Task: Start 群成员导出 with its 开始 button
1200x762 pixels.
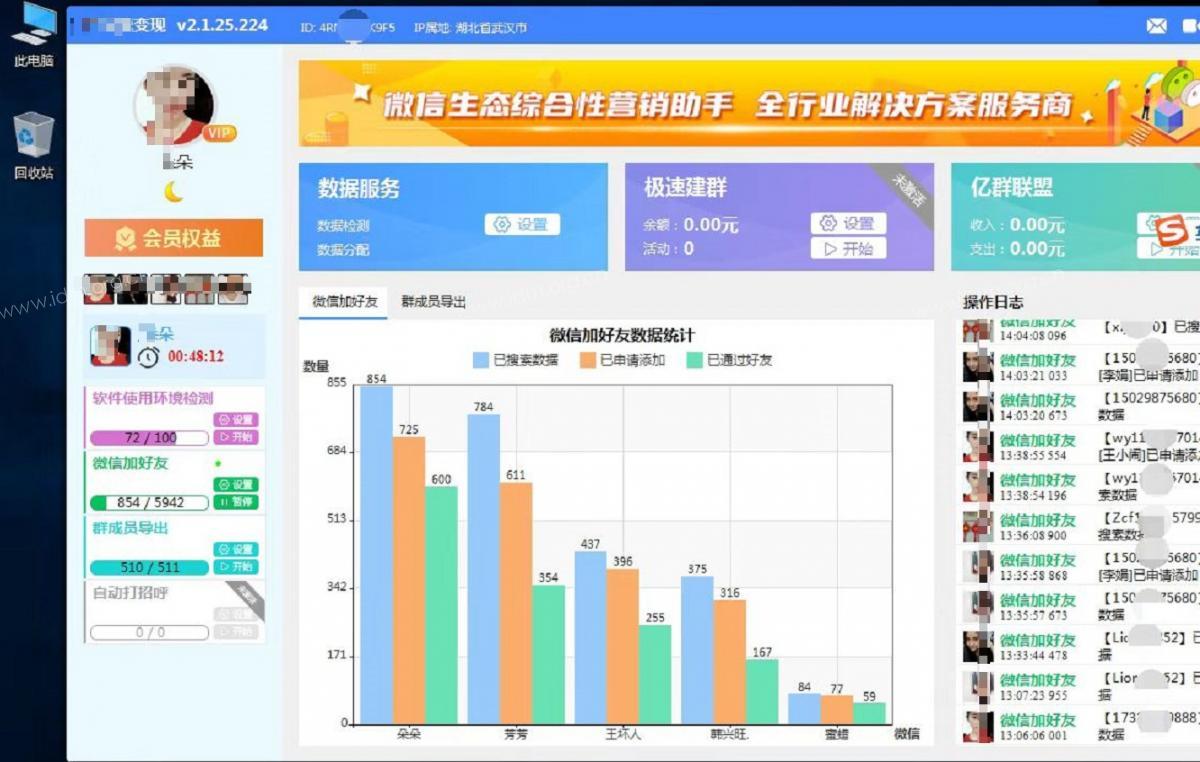Action: tap(236, 567)
